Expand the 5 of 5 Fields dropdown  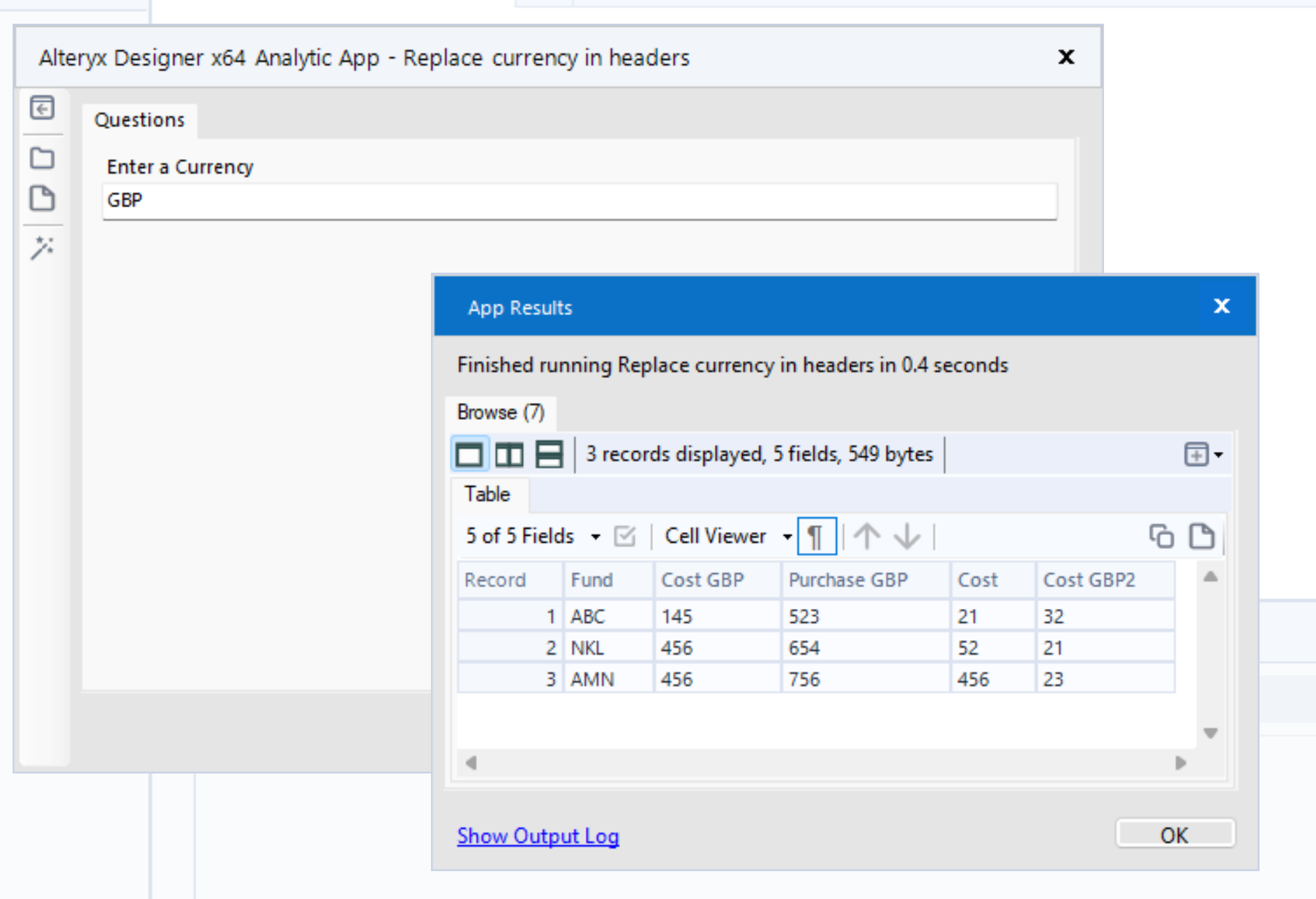595,536
